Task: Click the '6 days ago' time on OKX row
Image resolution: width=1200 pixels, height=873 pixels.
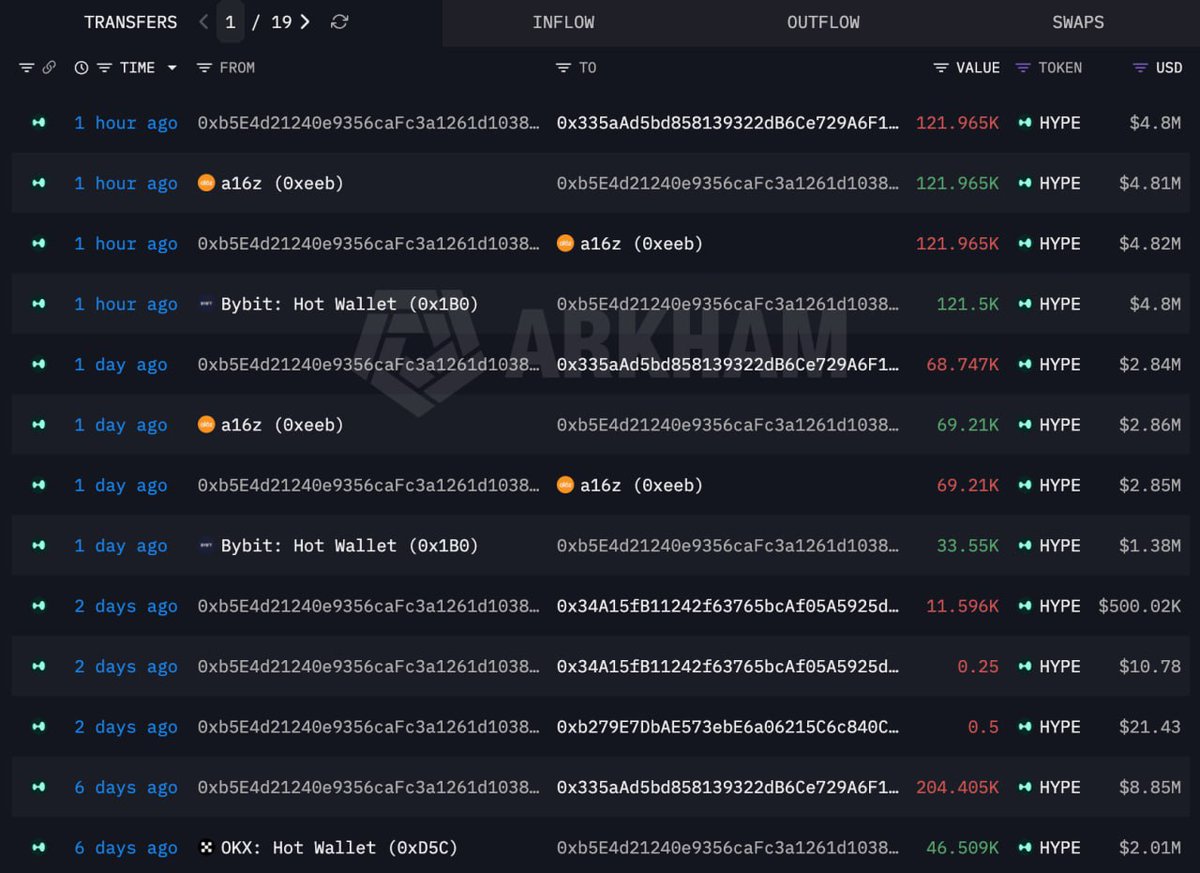Action: (126, 848)
